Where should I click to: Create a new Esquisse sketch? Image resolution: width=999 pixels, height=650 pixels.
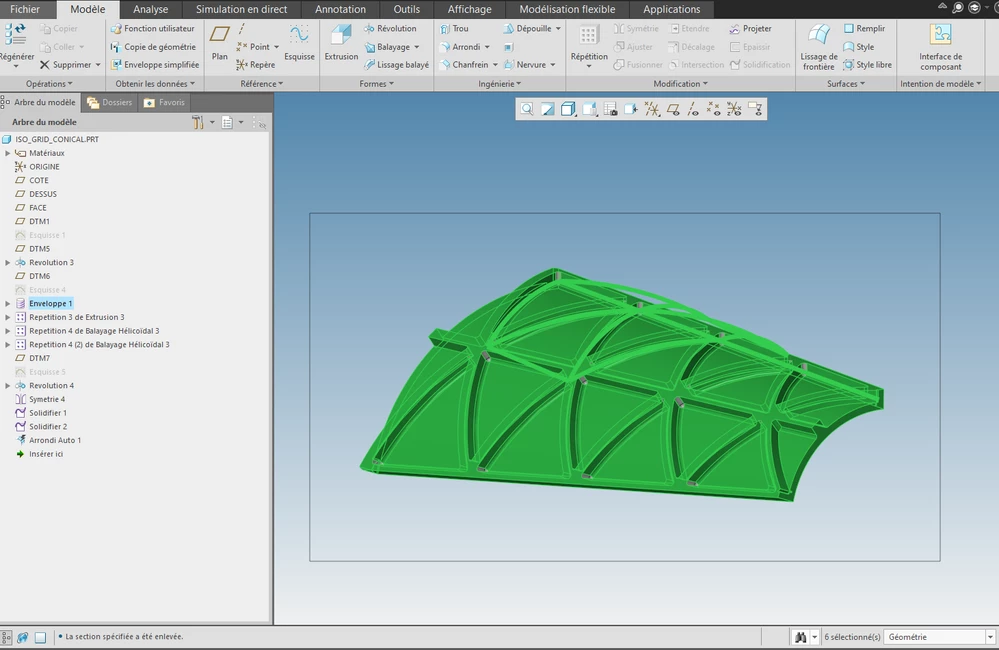299,43
